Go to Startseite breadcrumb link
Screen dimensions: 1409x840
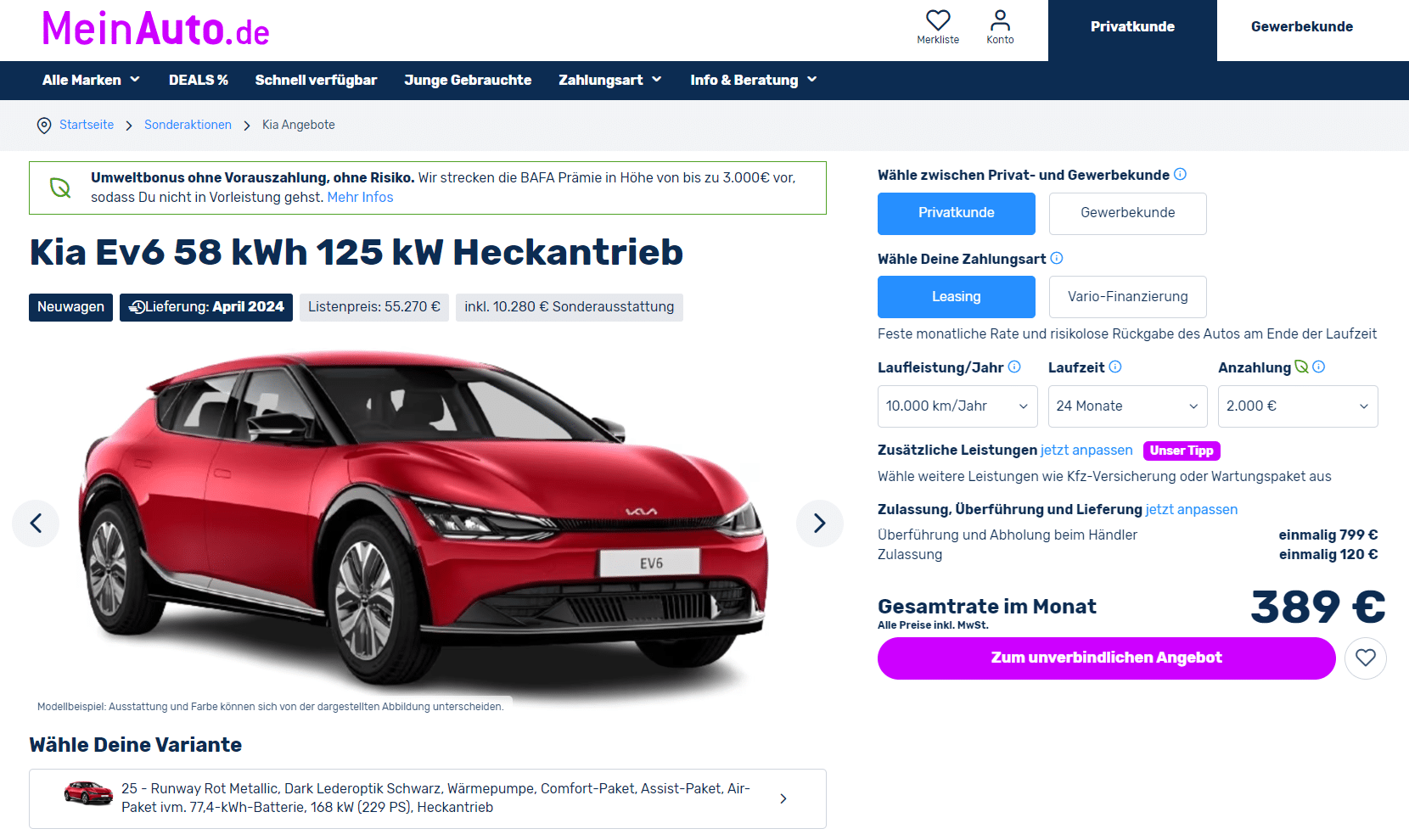(87, 125)
